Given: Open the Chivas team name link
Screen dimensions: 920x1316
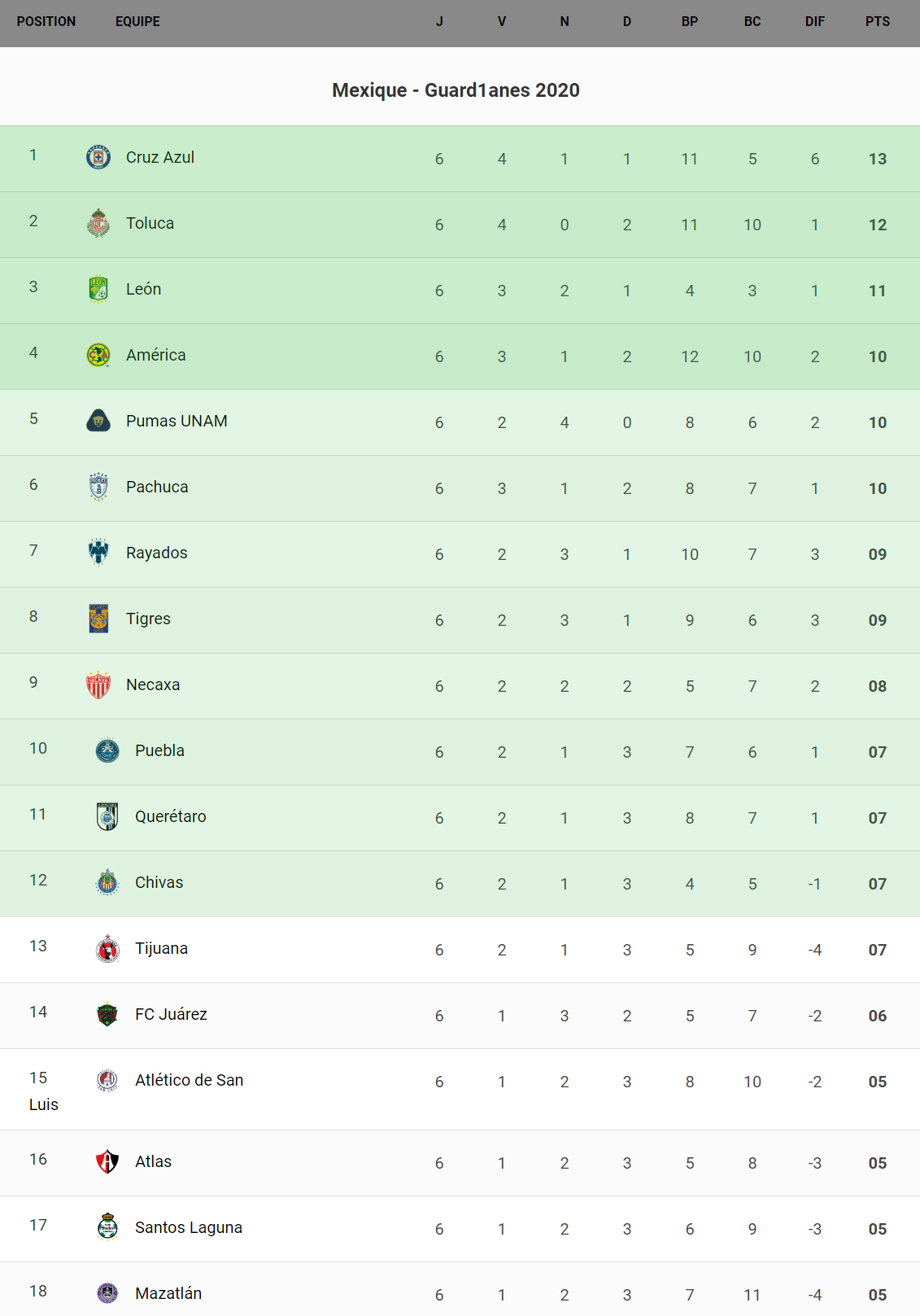Looking at the screenshot, I should (159, 882).
